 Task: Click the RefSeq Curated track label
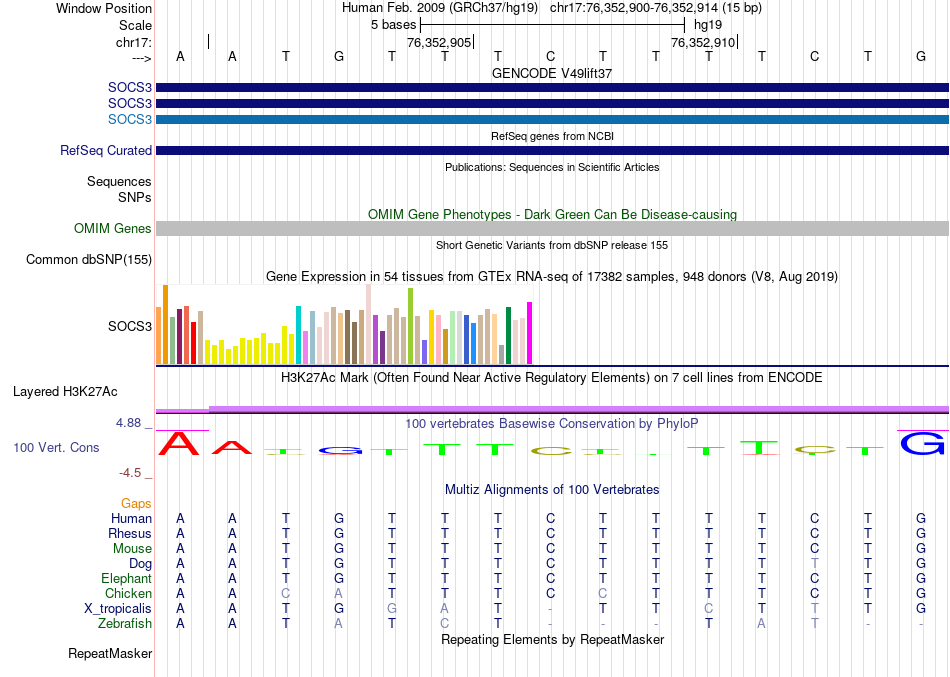tap(106, 150)
